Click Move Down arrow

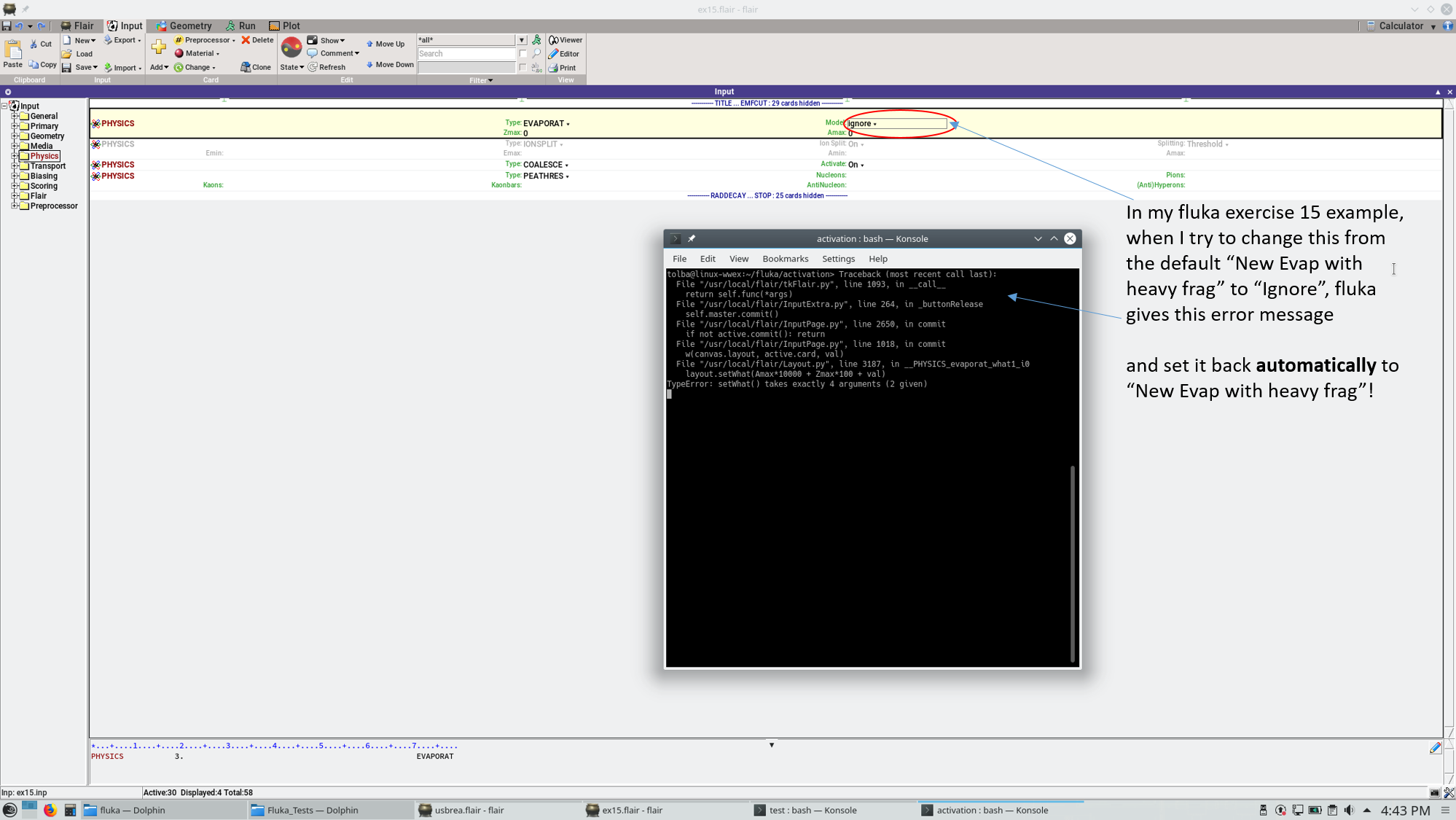coord(369,64)
